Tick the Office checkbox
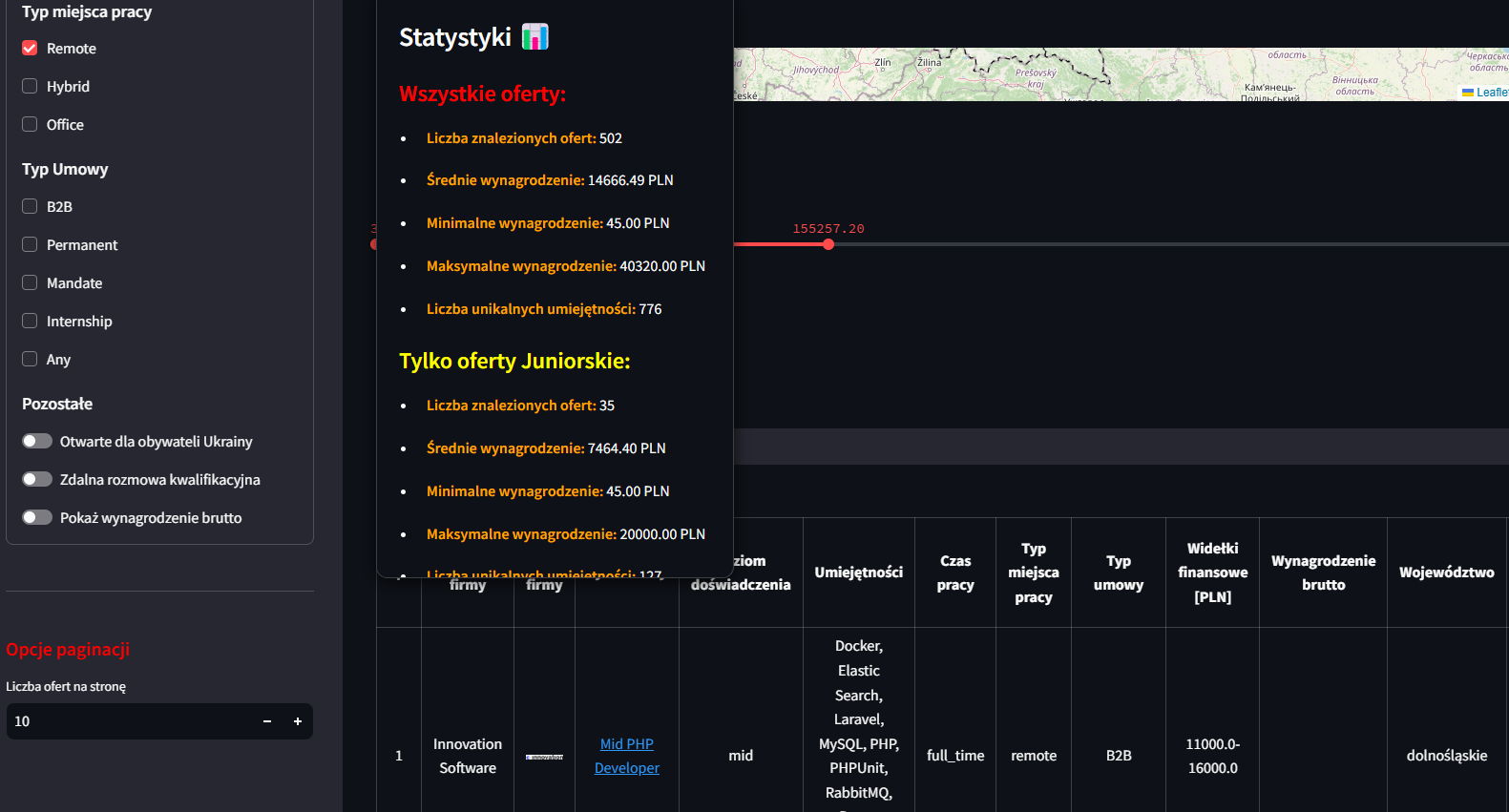Screen dimensions: 1509x812 tap(30, 124)
